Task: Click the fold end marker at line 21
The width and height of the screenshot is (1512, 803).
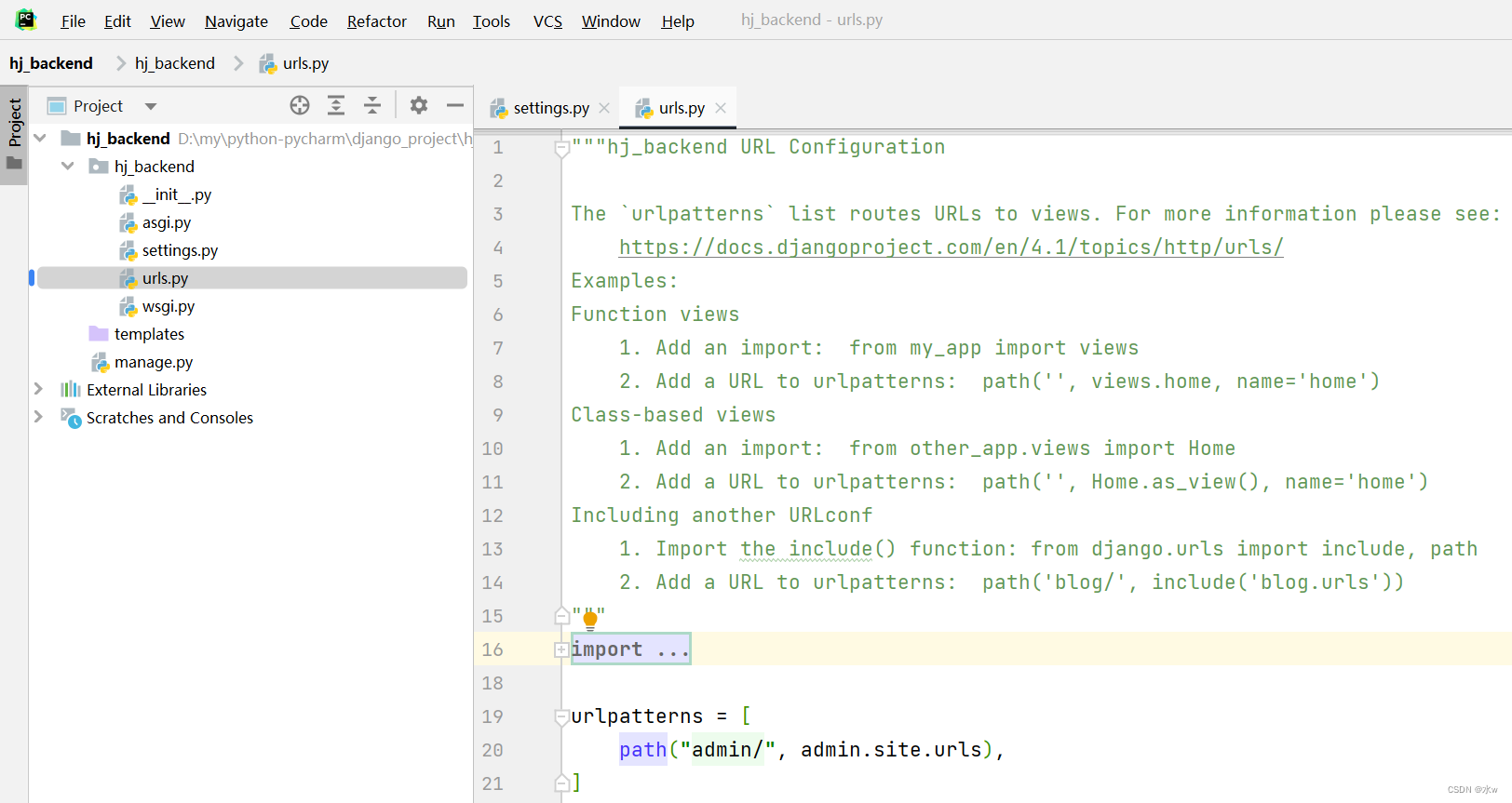Action: pyautogui.click(x=561, y=783)
